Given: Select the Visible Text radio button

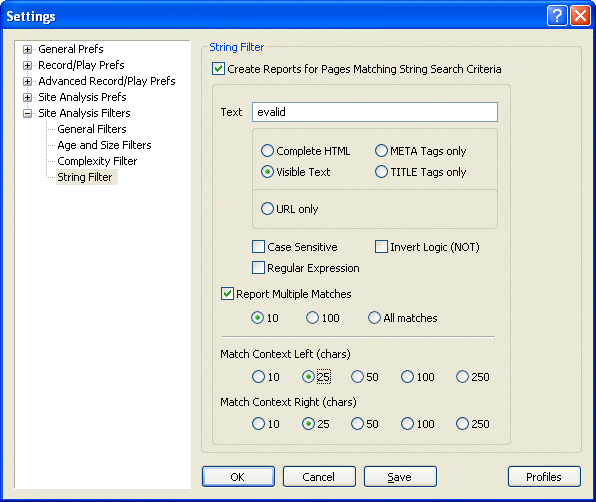Looking at the screenshot, I should pyautogui.click(x=267, y=172).
